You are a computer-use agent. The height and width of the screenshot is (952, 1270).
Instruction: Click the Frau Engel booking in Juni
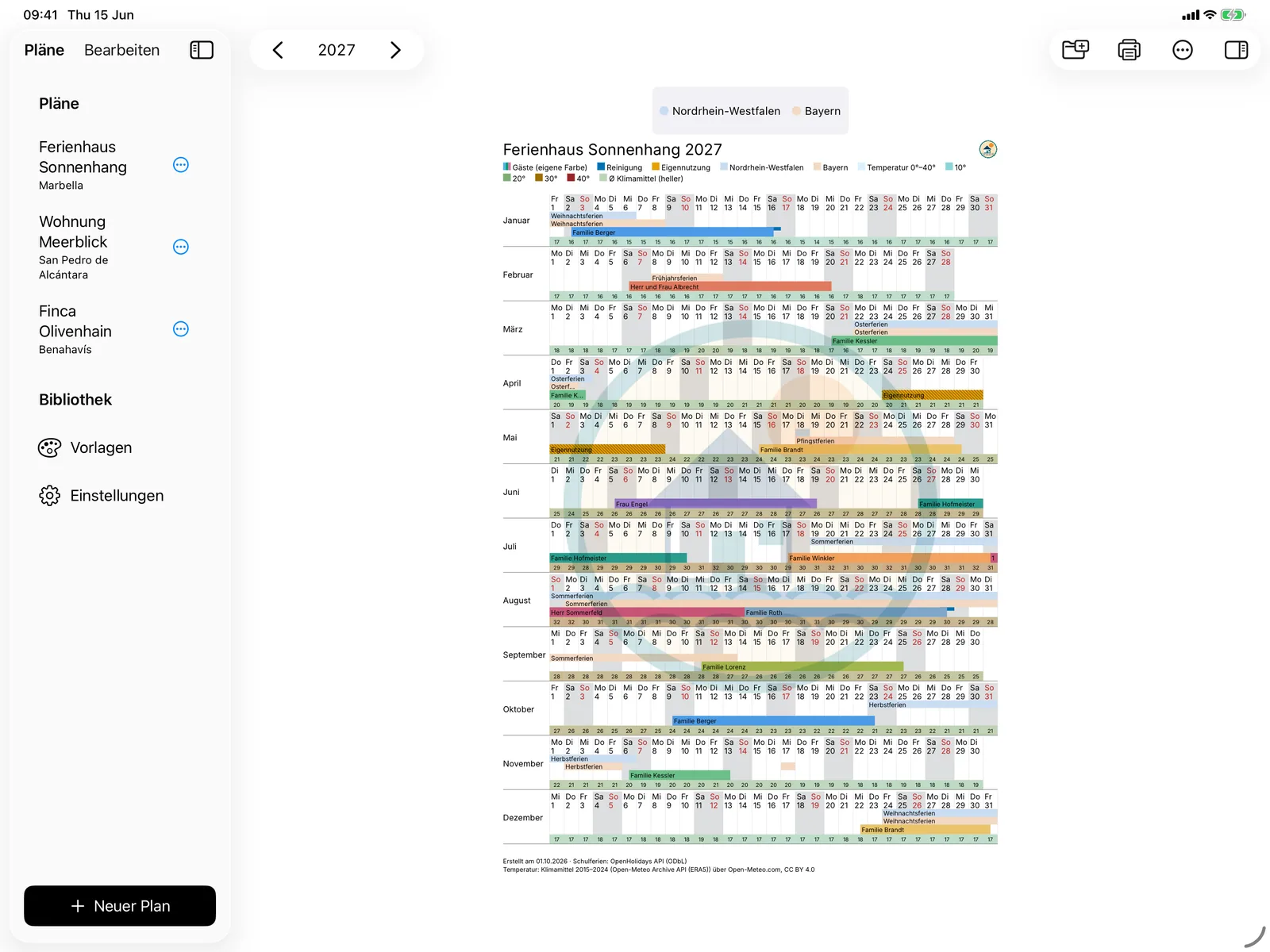coord(715,504)
